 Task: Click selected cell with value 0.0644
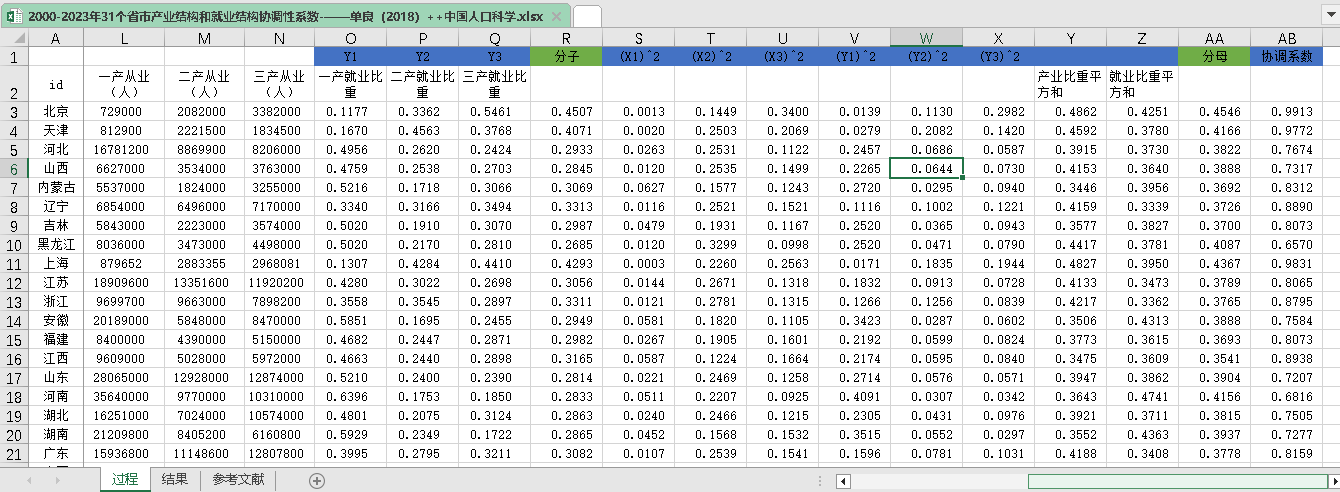[926, 170]
